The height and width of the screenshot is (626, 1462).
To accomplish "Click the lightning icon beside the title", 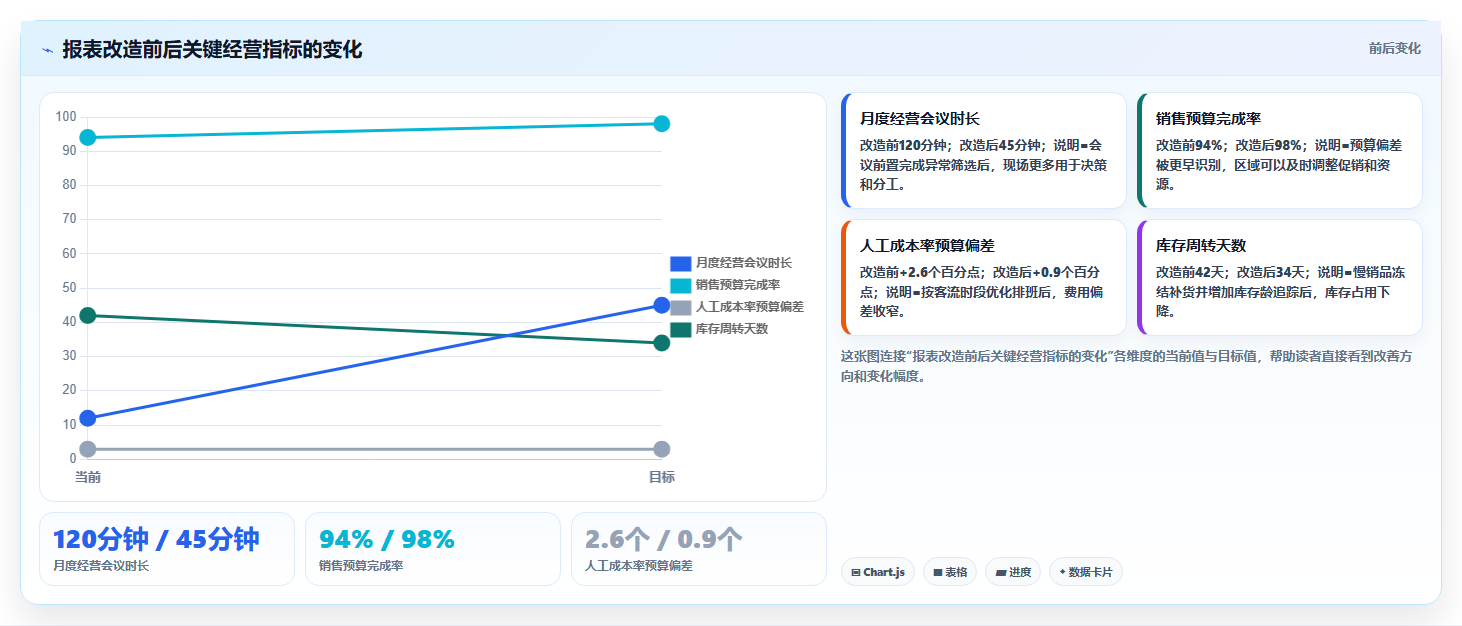I will [48, 50].
